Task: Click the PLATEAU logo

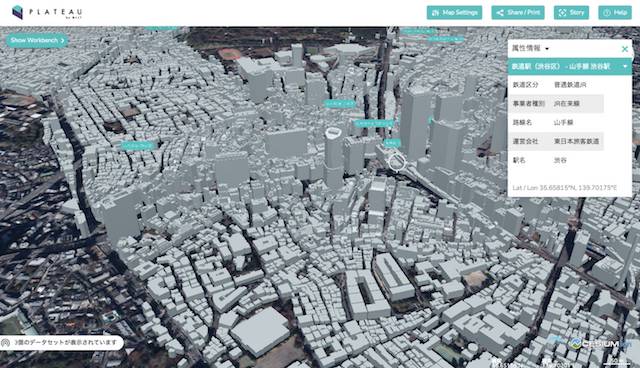Action: point(47,12)
